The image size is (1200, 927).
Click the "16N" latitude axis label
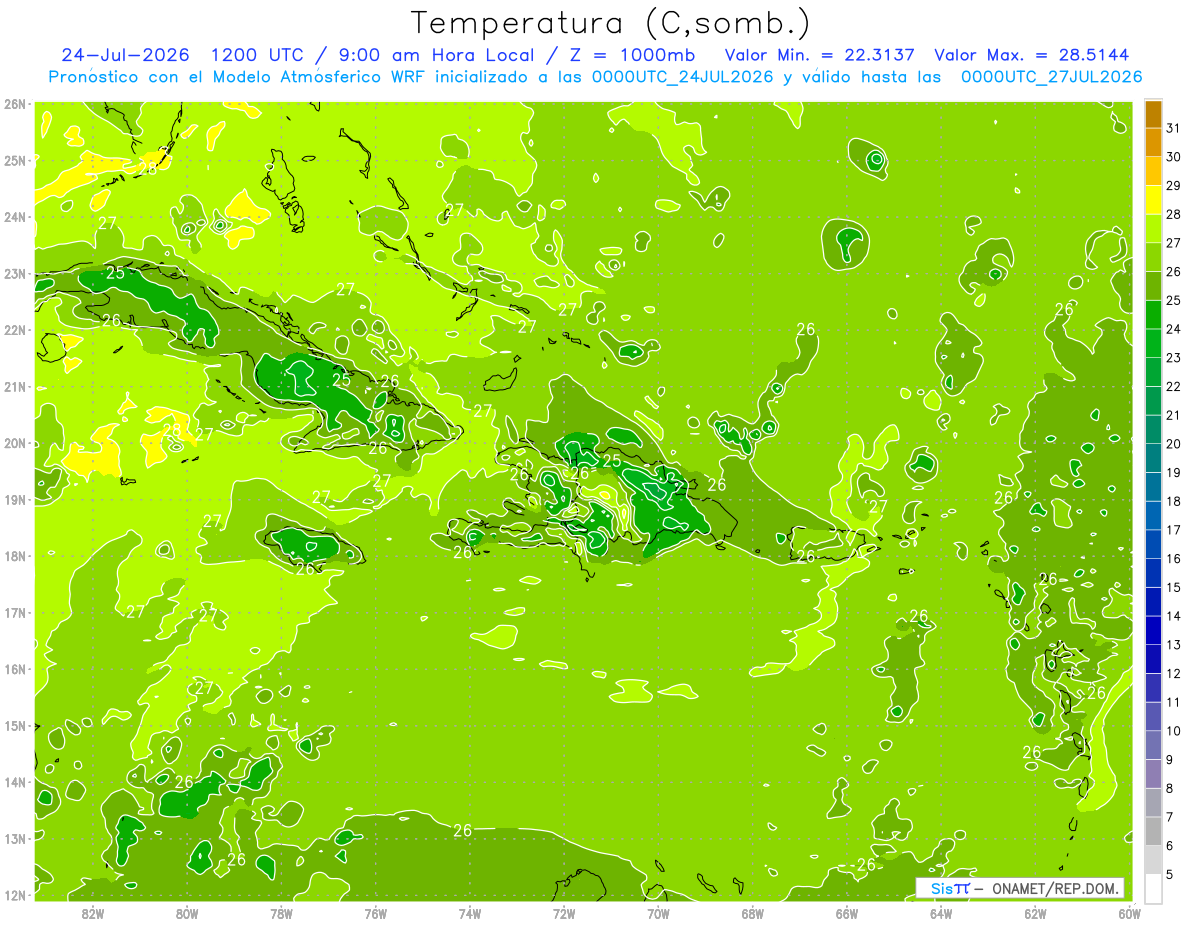(15, 669)
